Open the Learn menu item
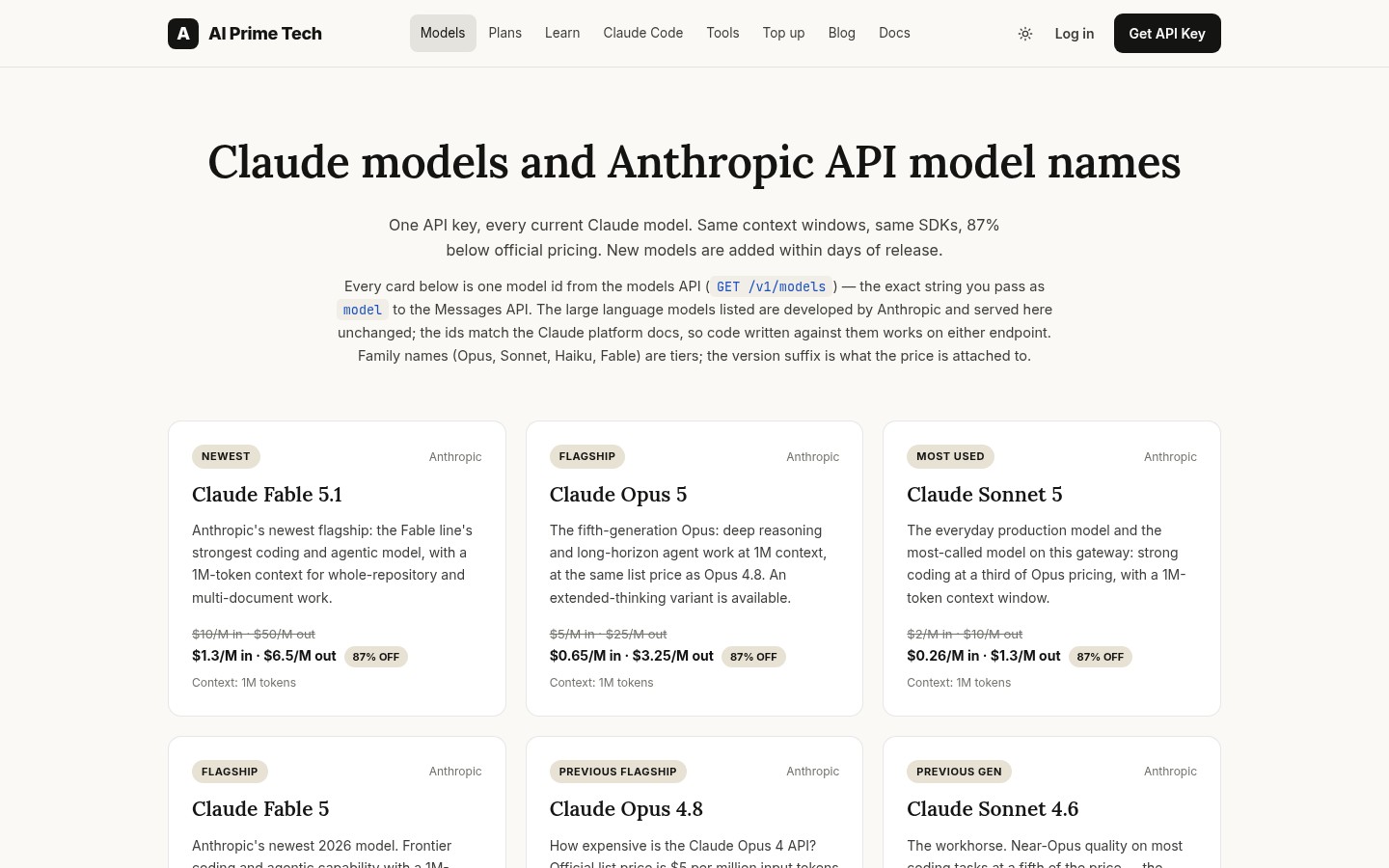 pyautogui.click(x=562, y=33)
